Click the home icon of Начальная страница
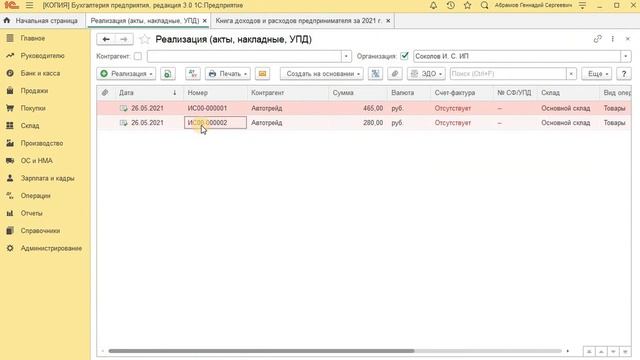 [x=7, y=20]
